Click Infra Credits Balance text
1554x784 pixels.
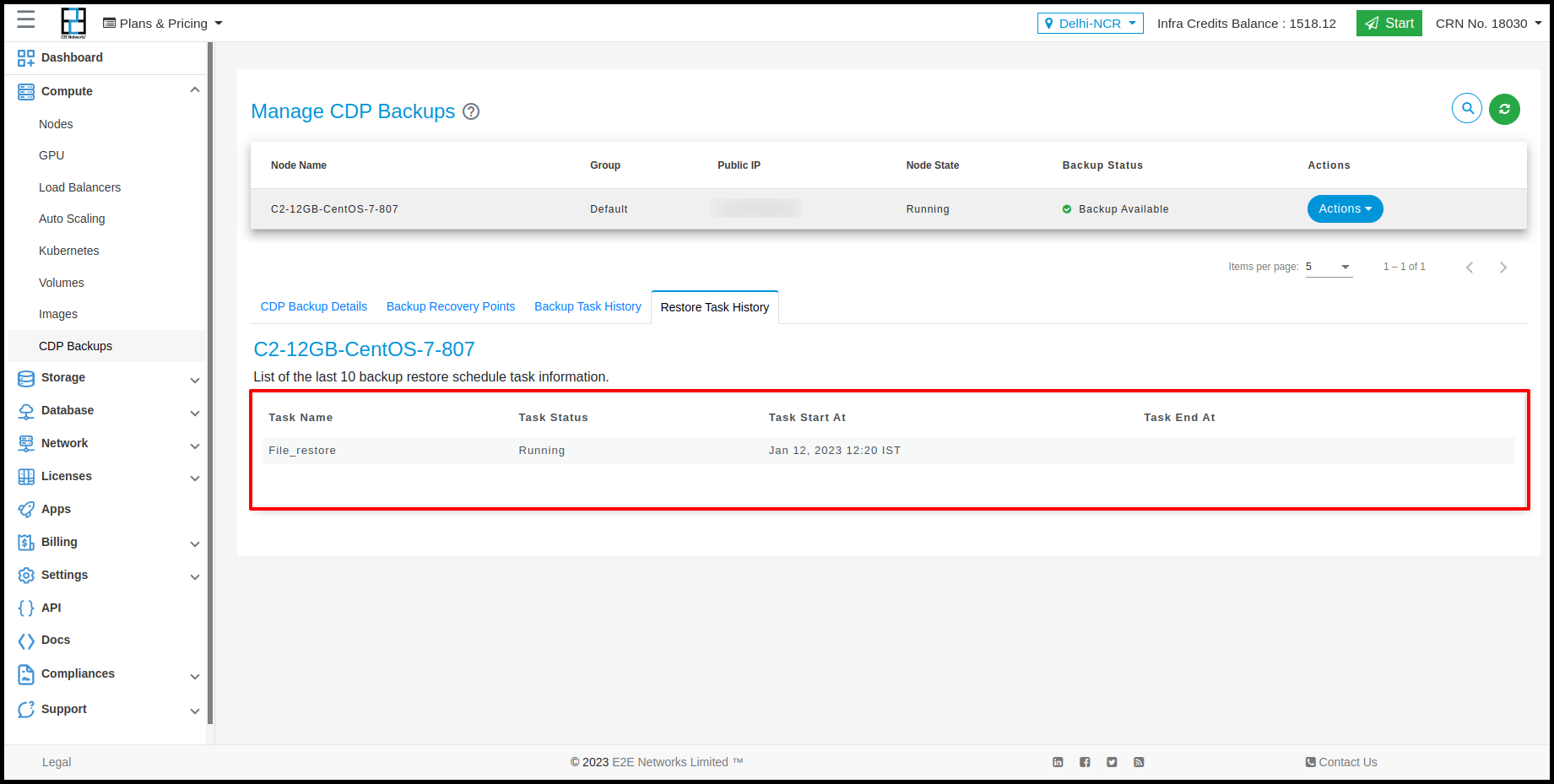coord(1247,24)
